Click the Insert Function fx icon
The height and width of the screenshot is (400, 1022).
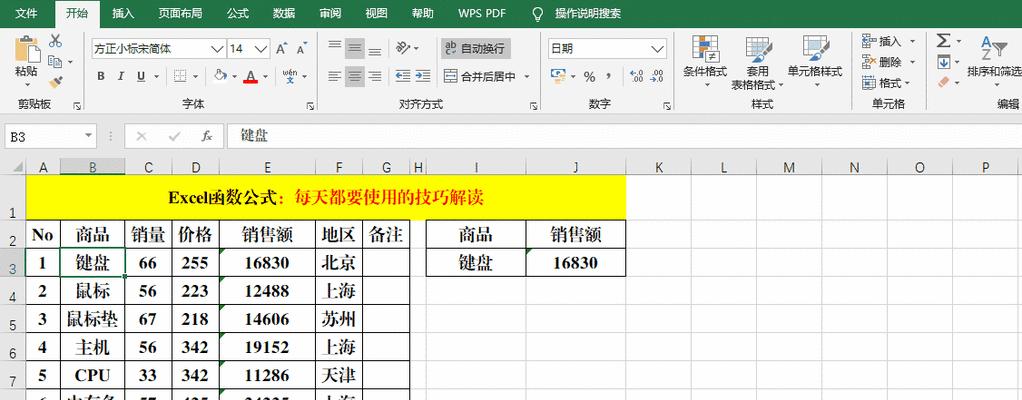click(207, 136)
